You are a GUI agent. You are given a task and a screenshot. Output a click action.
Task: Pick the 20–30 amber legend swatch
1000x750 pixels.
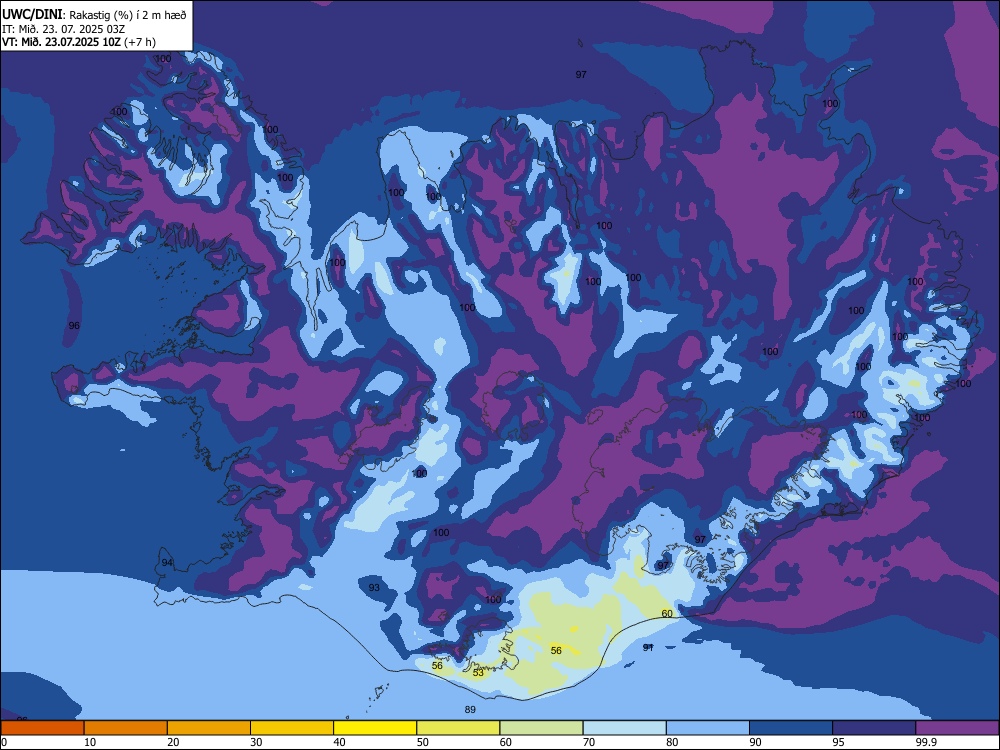pos(209,728)
